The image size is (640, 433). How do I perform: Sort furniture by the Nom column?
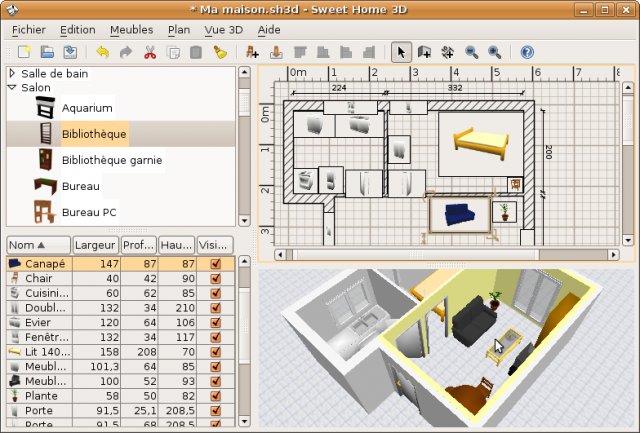[38, 245]
